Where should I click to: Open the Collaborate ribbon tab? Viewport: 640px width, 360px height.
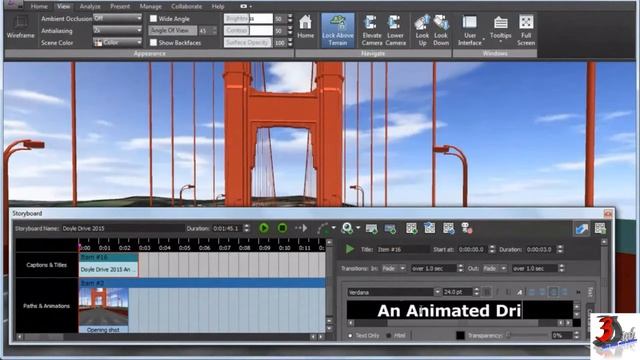pyautogui.click(x=187, y=6)
